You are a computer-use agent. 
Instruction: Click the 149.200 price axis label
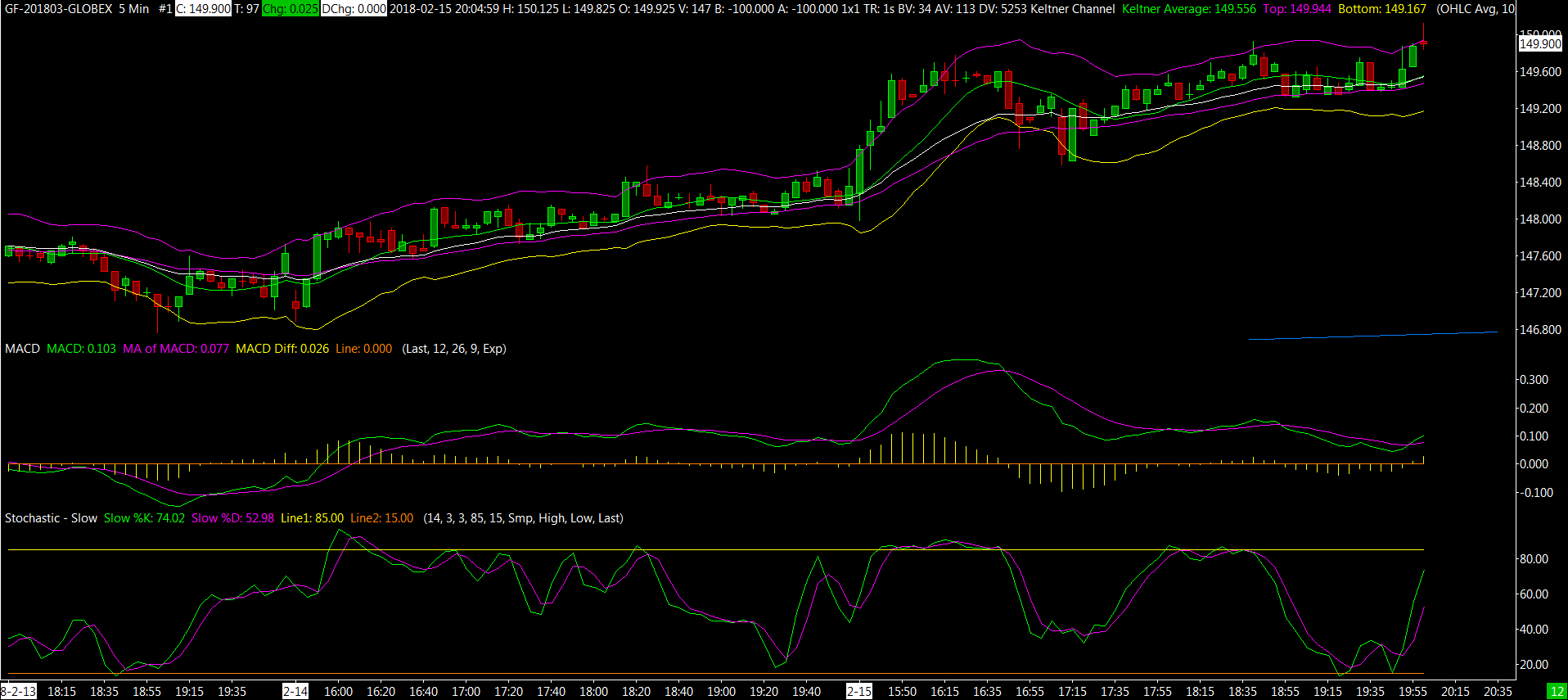click(x=1540, y=109)
